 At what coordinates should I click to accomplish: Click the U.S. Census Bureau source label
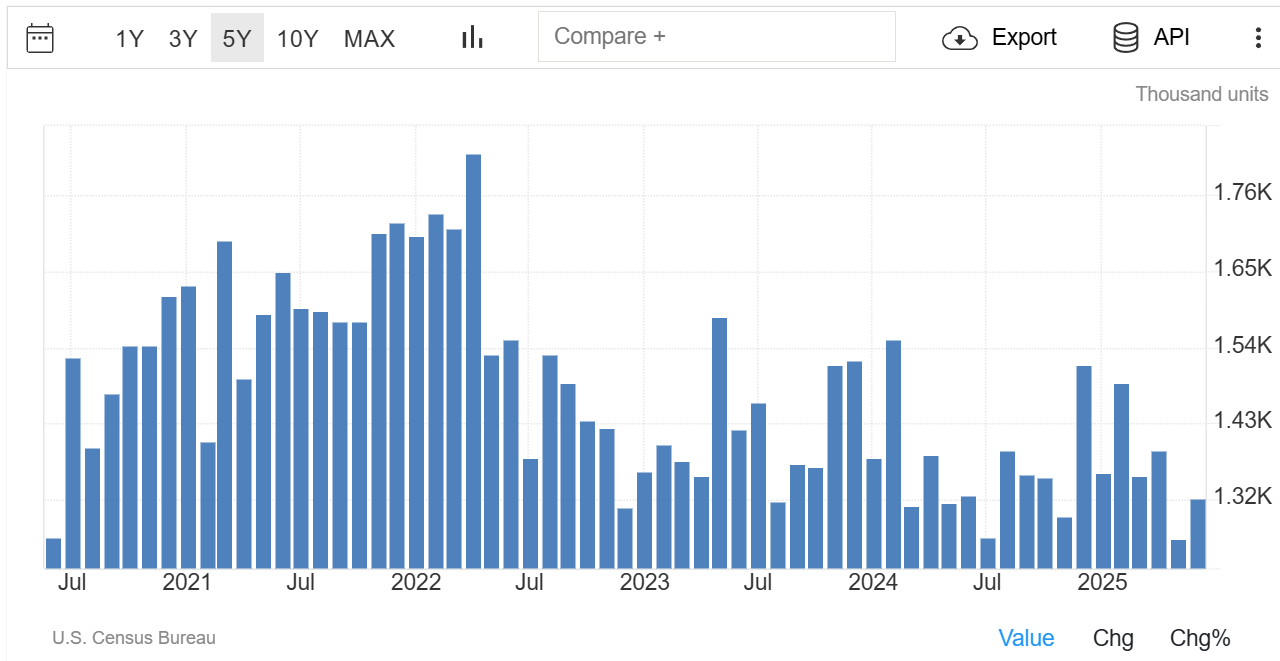(134, 638)
